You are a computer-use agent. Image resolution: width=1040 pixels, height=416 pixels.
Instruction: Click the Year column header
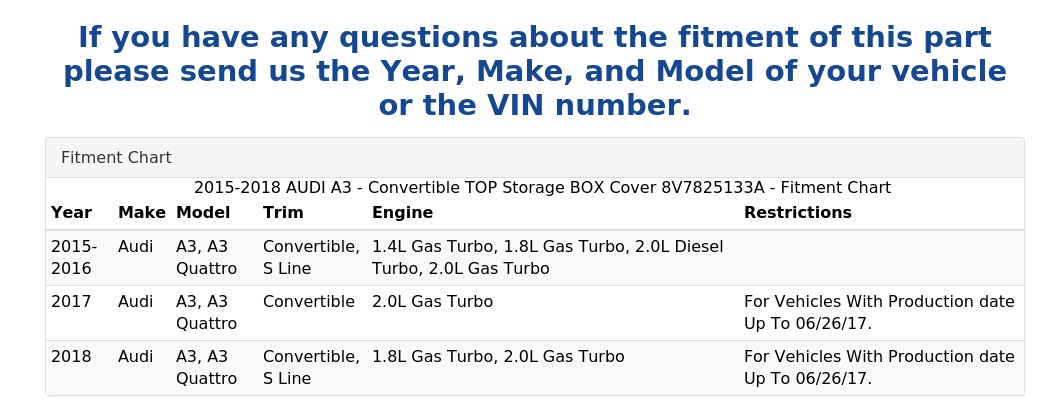coord(71,213)
